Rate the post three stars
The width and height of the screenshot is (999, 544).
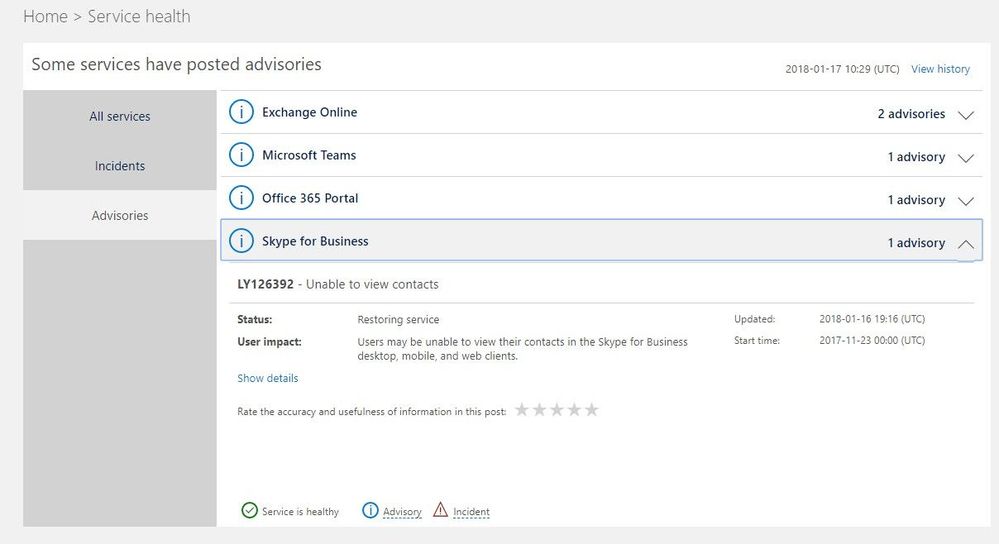pyautogui.click(x=557, y=410)
